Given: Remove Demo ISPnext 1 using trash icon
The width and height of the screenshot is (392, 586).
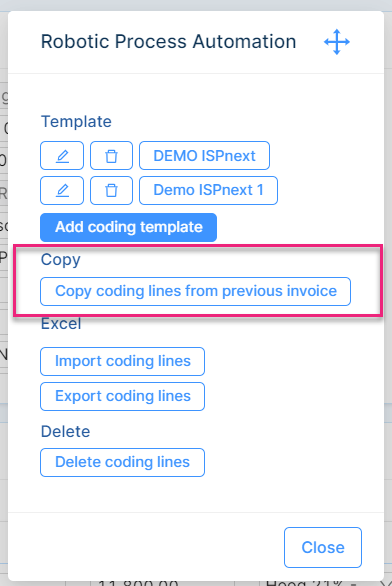Looking at the screenshot, I should click(111, 191).
